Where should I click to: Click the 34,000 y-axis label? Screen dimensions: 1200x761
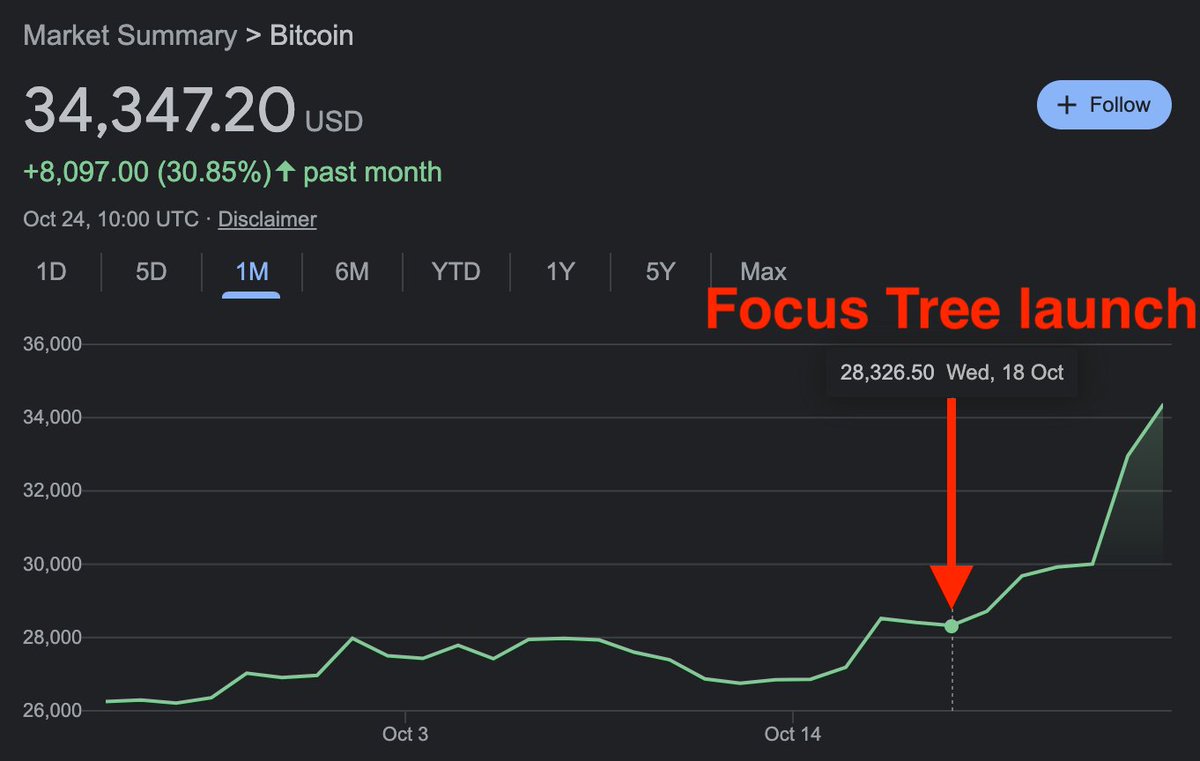(51, 417)
